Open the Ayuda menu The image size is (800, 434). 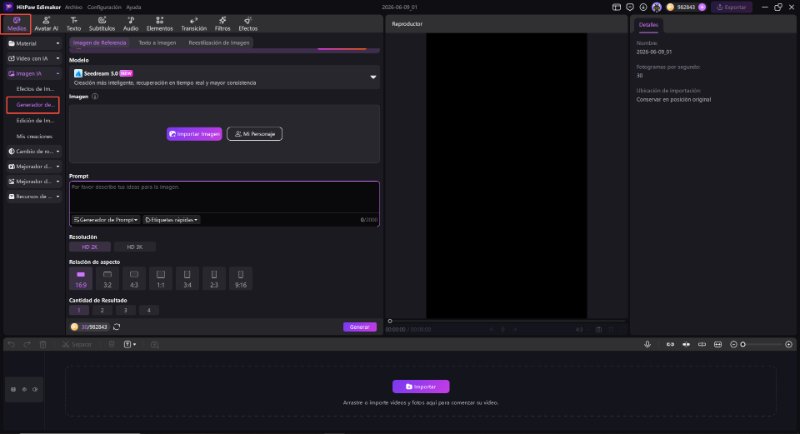(134, 7)
